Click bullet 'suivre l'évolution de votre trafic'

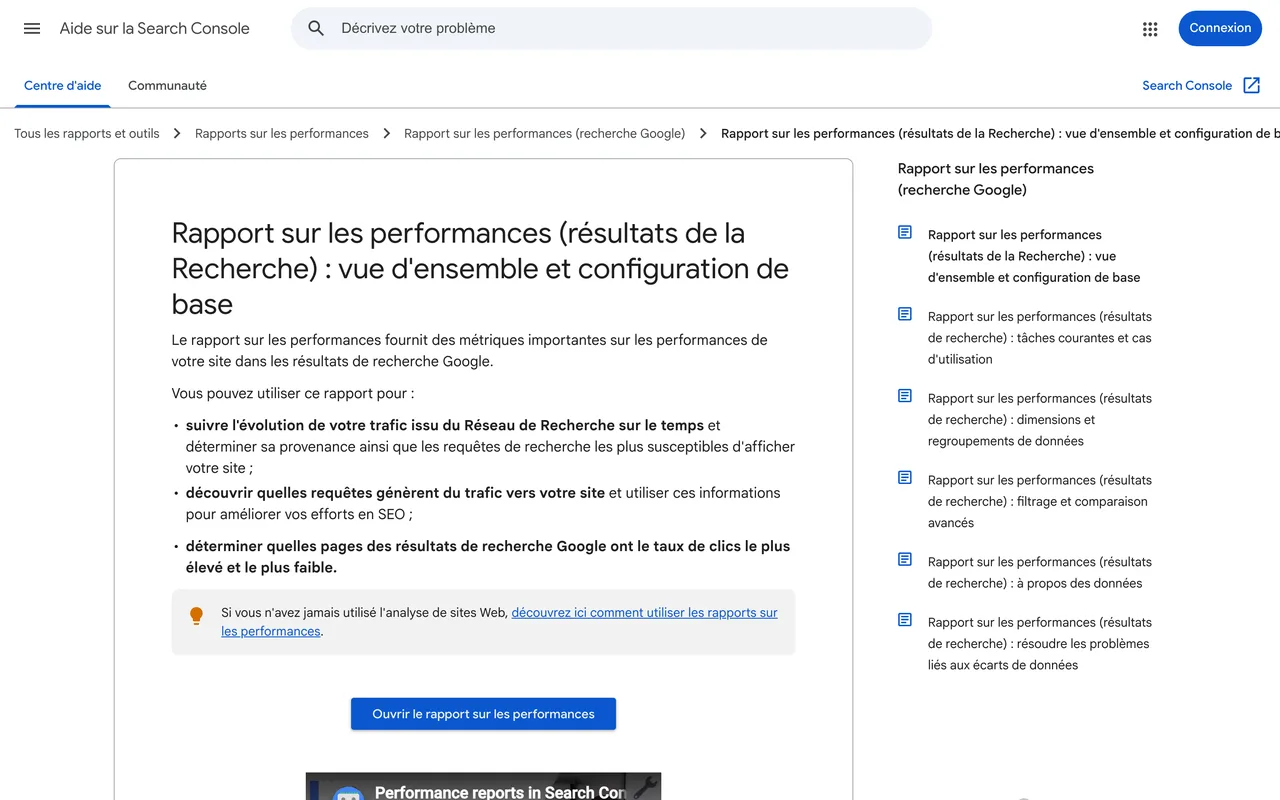coord(490,446)
